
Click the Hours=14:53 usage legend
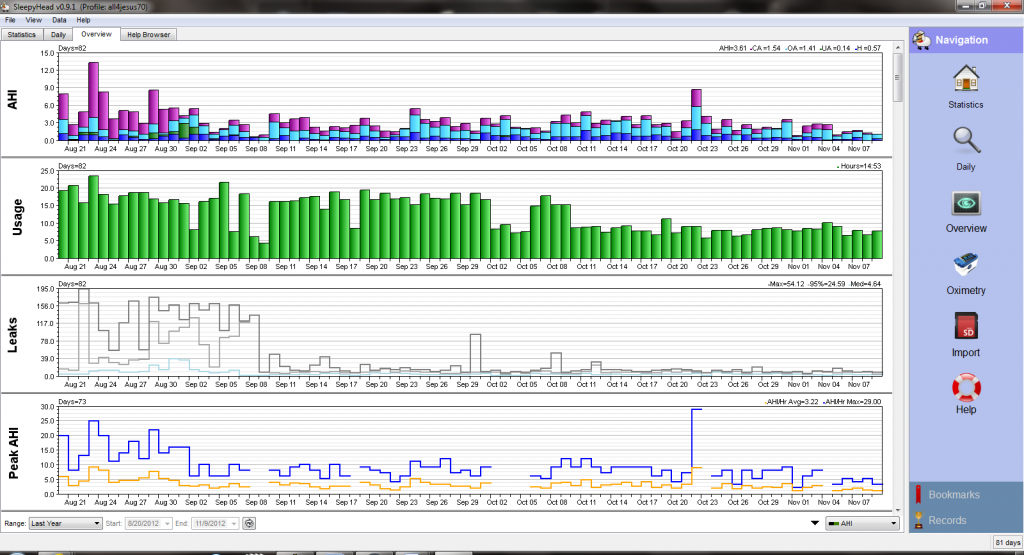click(859, 166)
